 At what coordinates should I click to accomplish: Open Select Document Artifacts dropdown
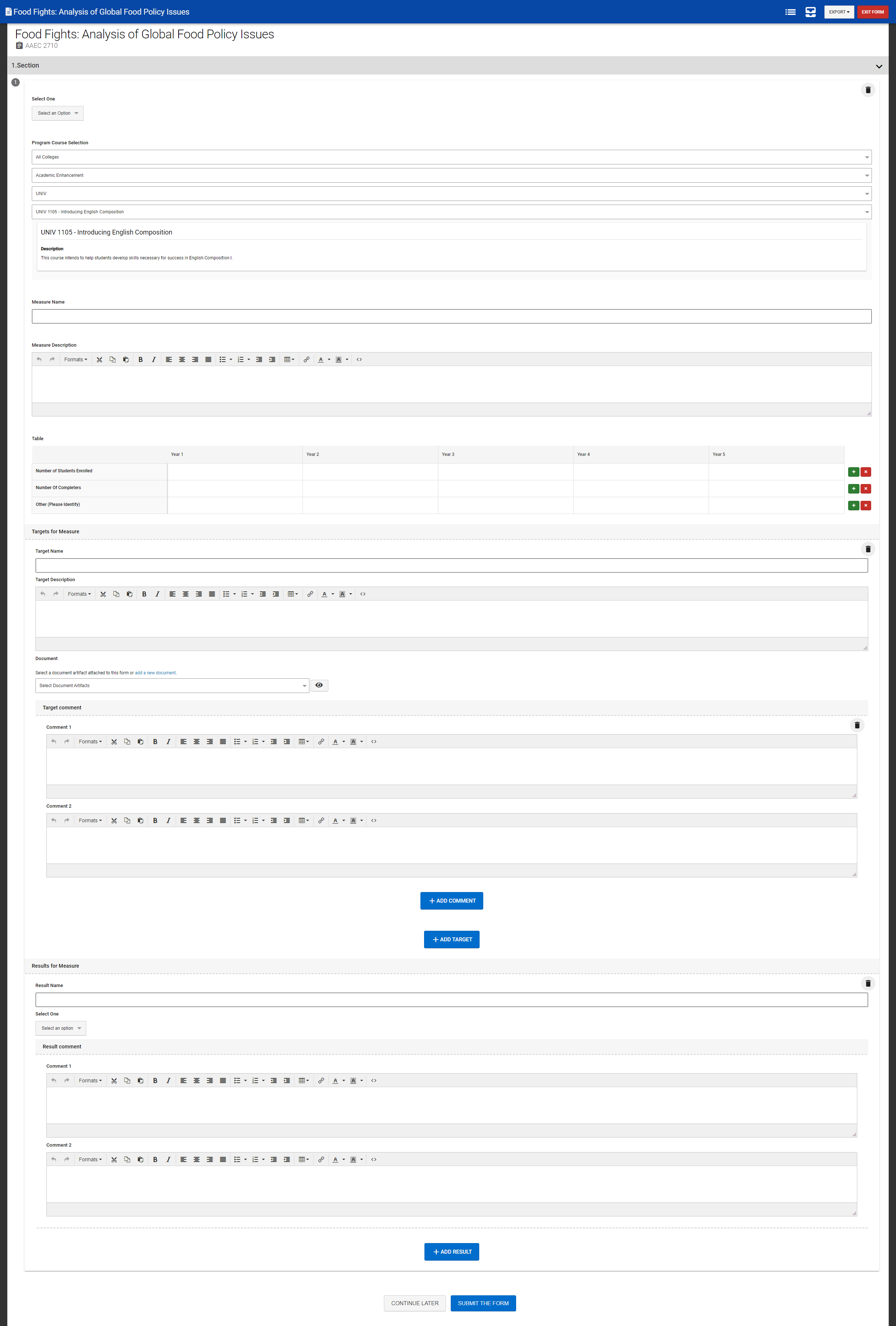172,686
